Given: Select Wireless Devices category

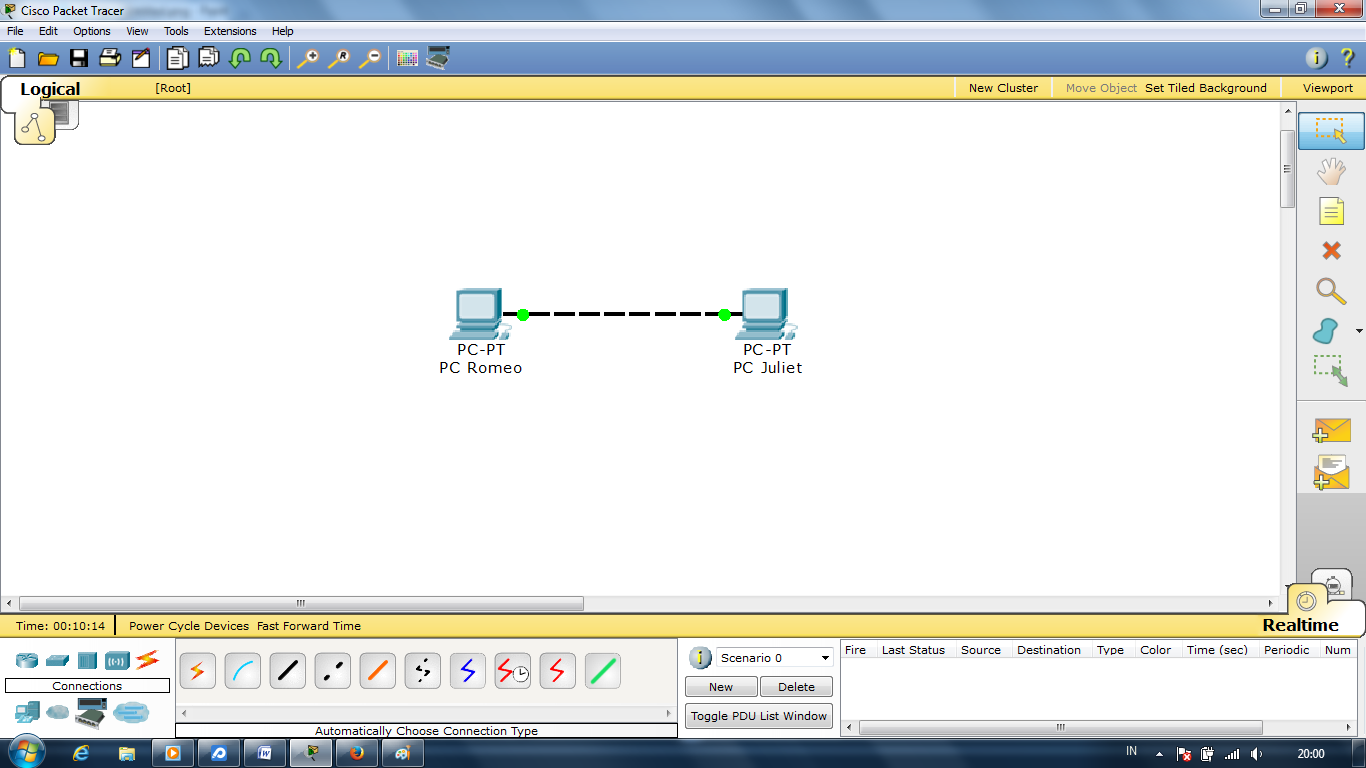Looking at the screenshot, I should [118, 660].
